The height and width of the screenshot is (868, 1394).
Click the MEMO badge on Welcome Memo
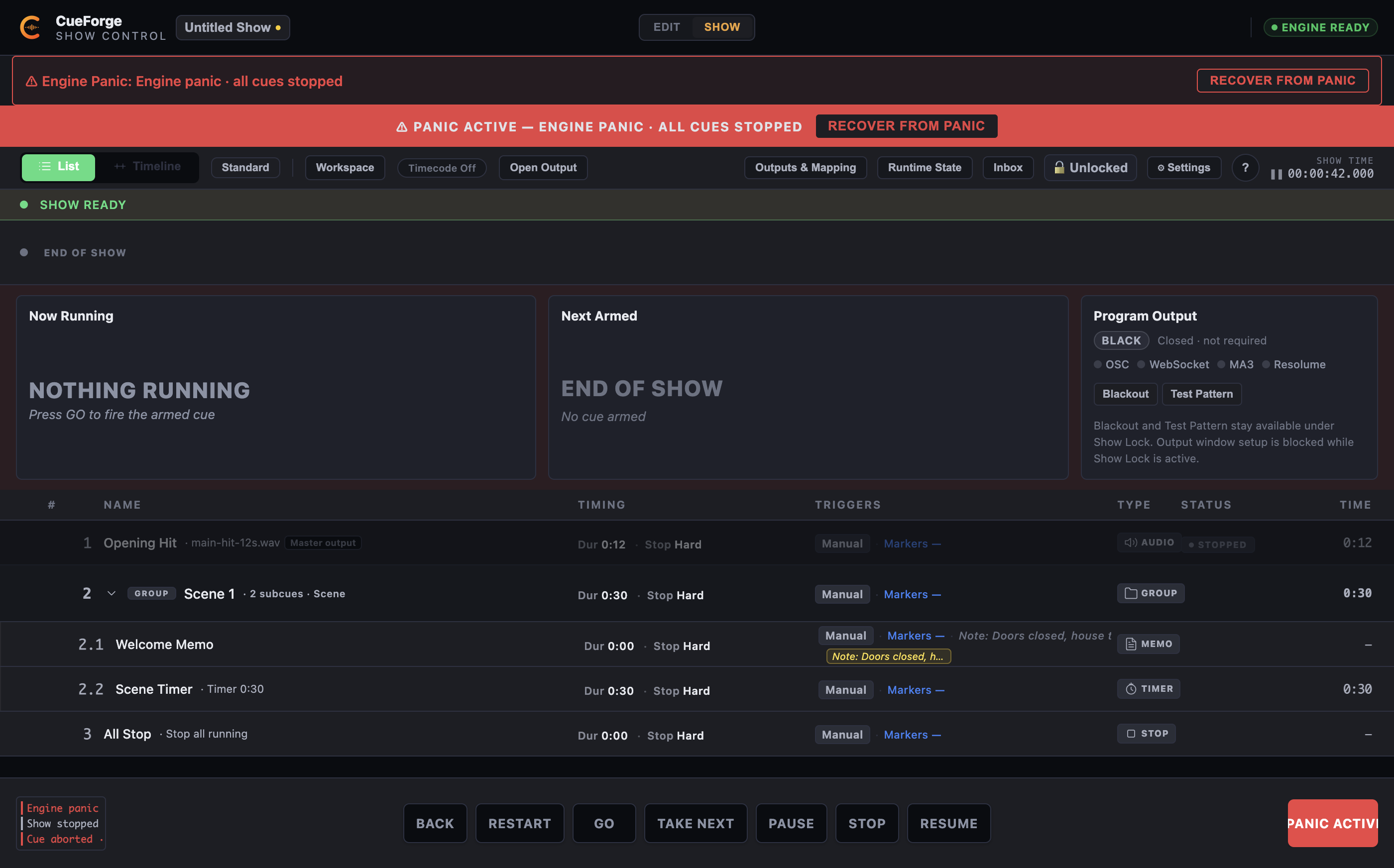pyautogui.click(x=1148, y=644)
